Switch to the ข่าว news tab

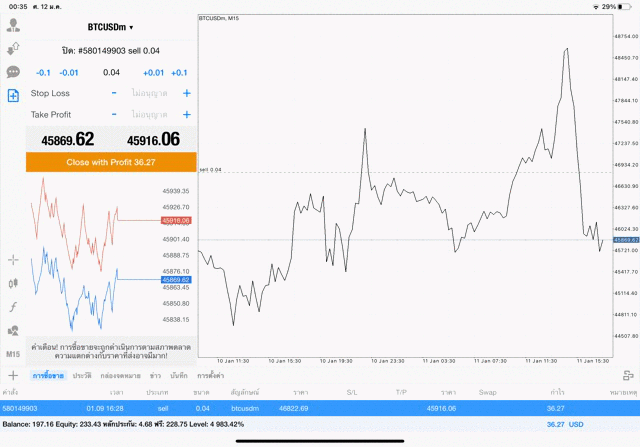pyautogui.click(x=155, y=375)
